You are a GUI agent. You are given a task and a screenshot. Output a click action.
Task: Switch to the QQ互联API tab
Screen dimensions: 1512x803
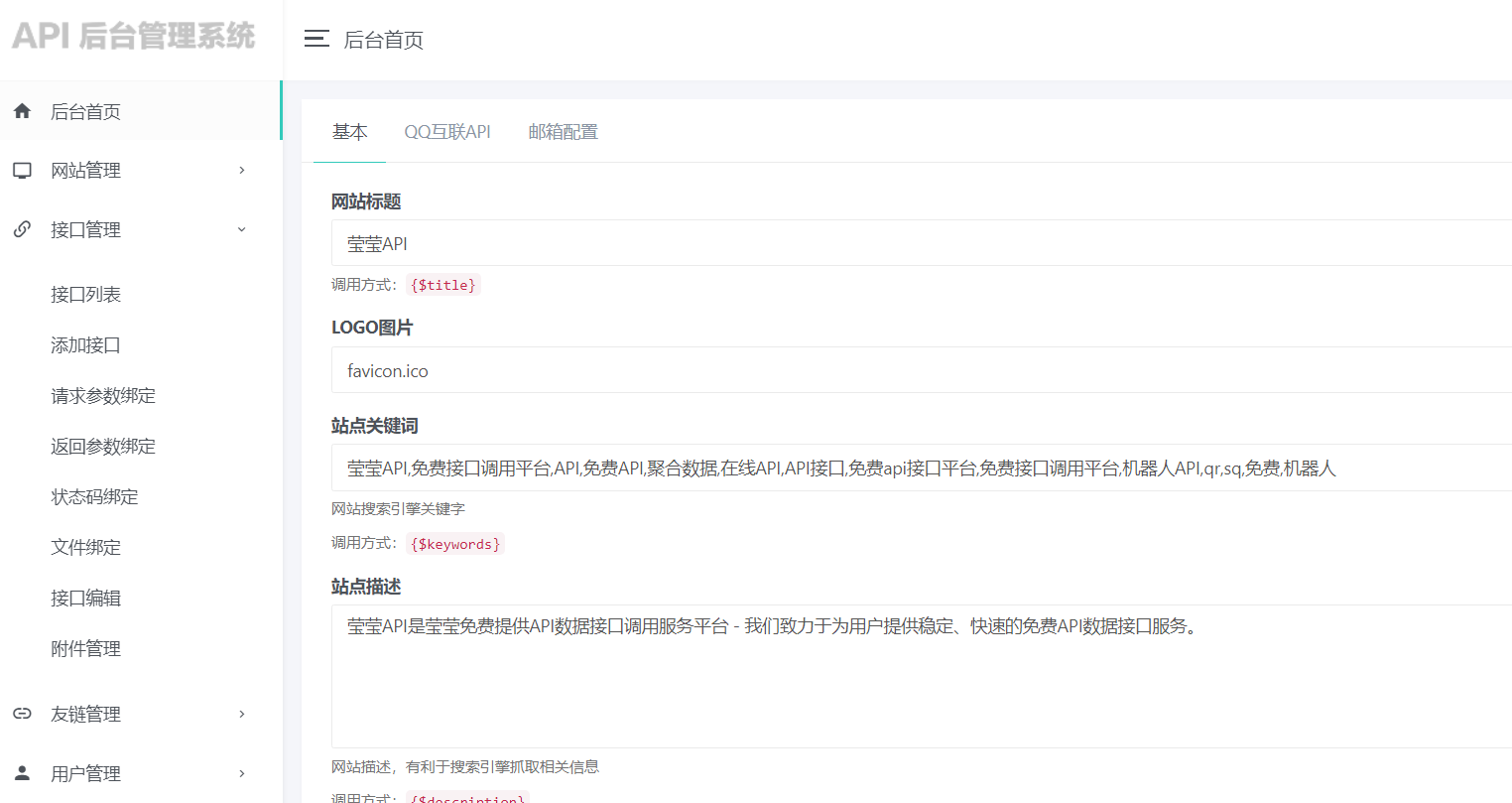point(447,132)
